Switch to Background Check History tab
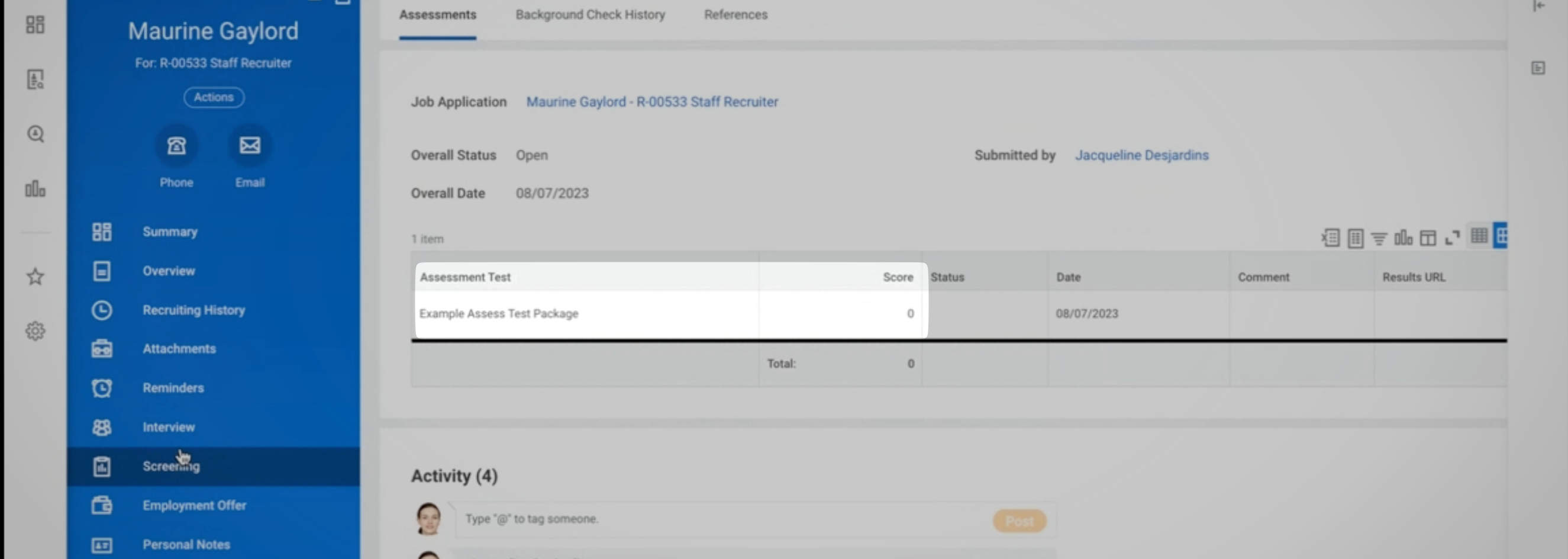Screen dimensions: 1568x559 [590, 15]
